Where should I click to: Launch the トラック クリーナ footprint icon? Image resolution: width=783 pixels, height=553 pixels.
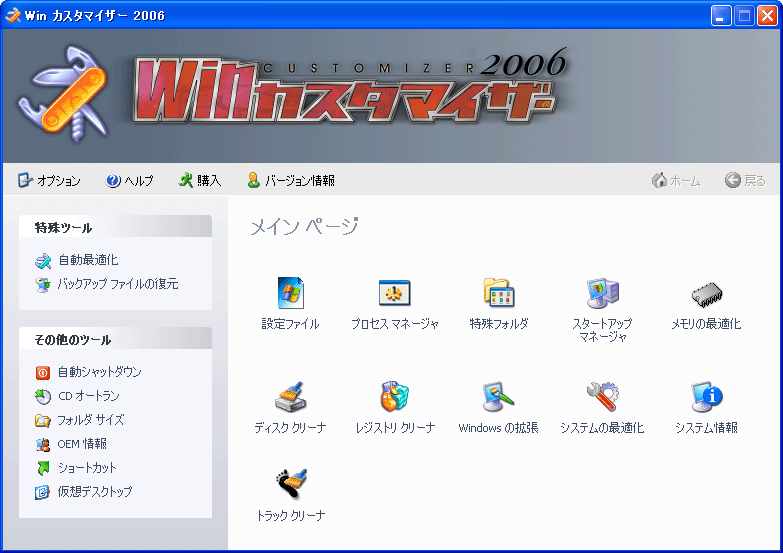pos(291,484)
